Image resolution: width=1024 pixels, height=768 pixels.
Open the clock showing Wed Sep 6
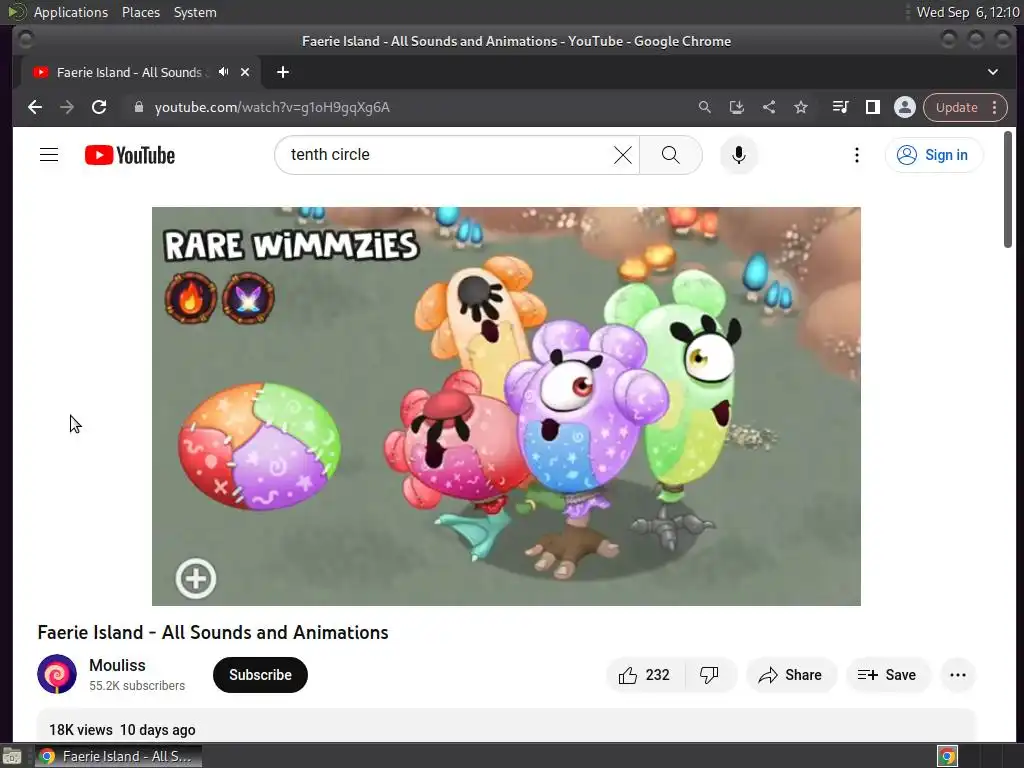[x=968, y=12]
